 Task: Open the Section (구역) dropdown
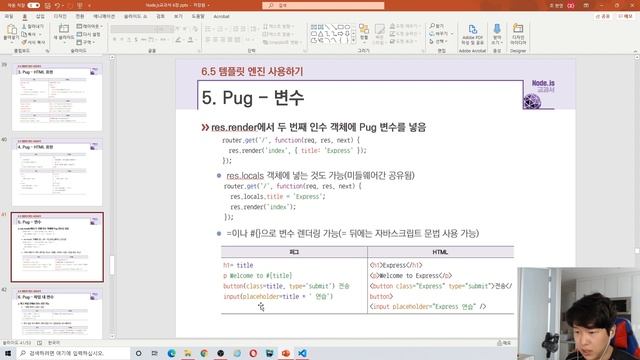[x=86, y=42]
